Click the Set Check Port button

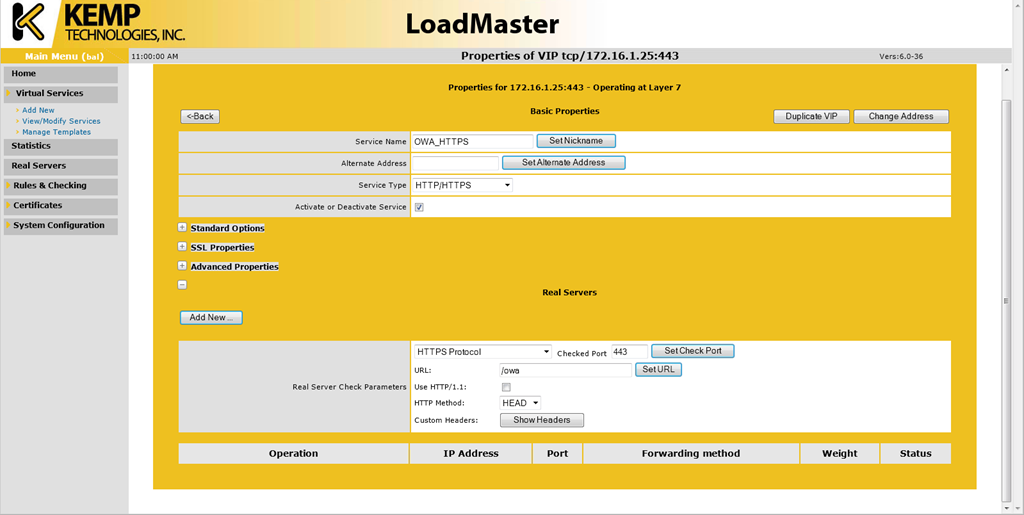click(x=693, y=351)
